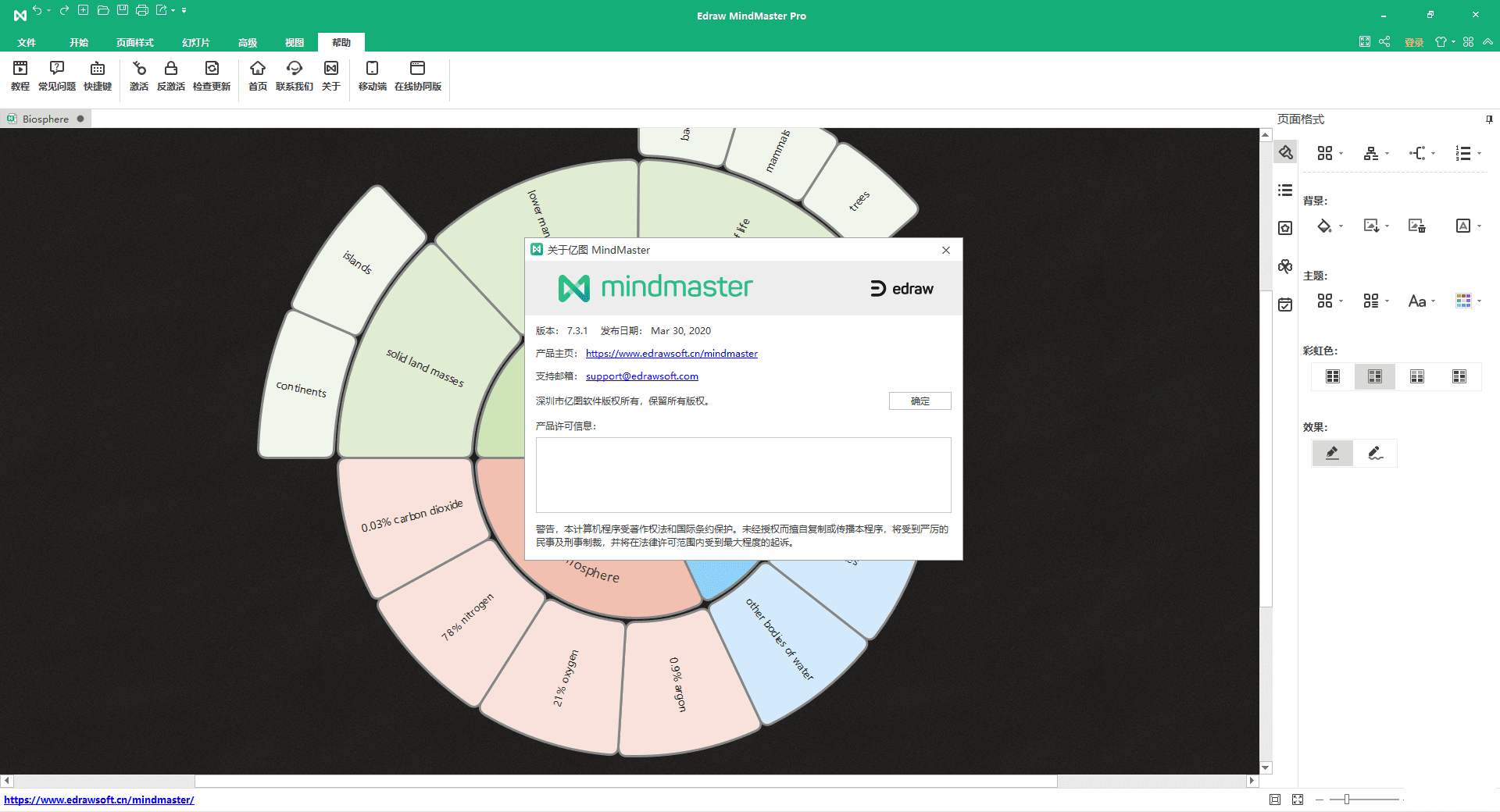Switch to the 开始 tab
This screenshot has height=812, width=1500.
click(78, 43)
